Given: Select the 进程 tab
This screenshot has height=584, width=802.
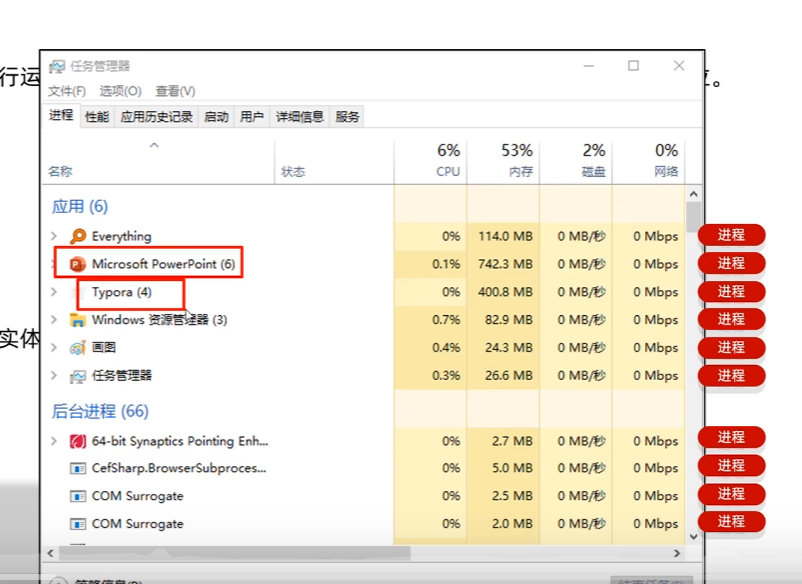Looking at the screenshot, I should pyautogui.click(x=61, y=116).
